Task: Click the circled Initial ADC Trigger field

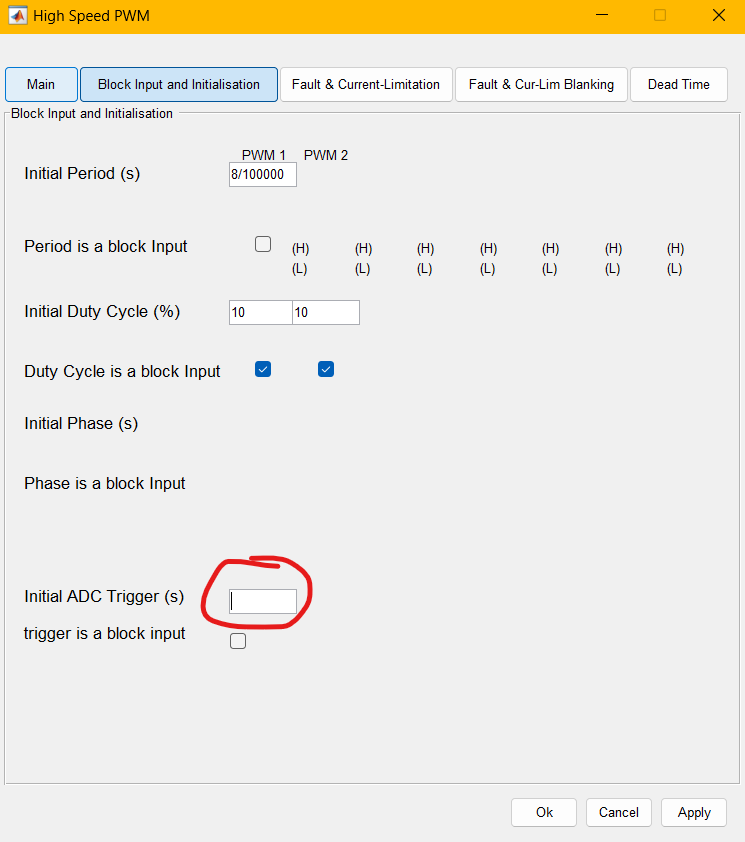Action: click(x=263, y=600)
